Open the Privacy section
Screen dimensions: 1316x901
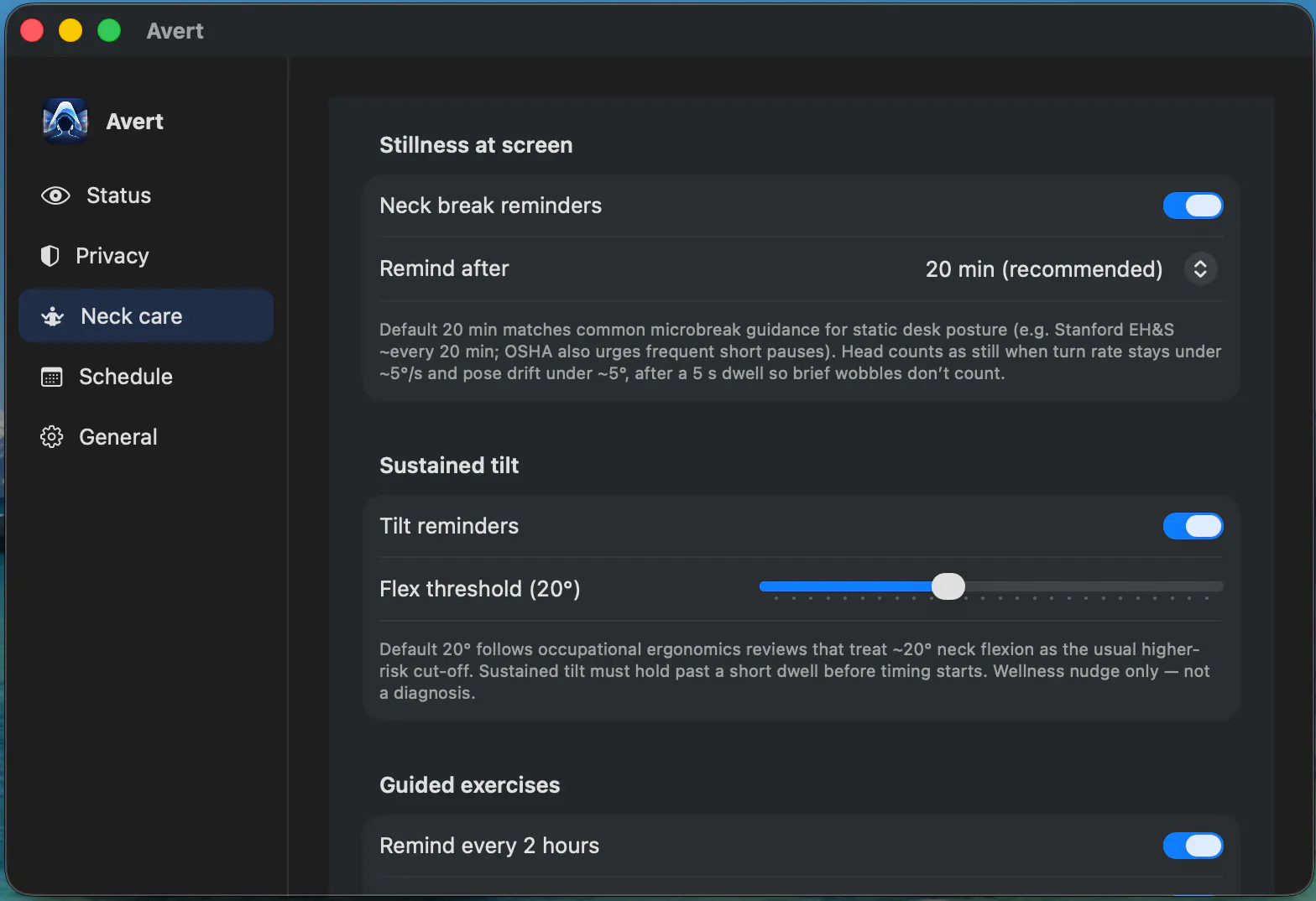point(146,256)
